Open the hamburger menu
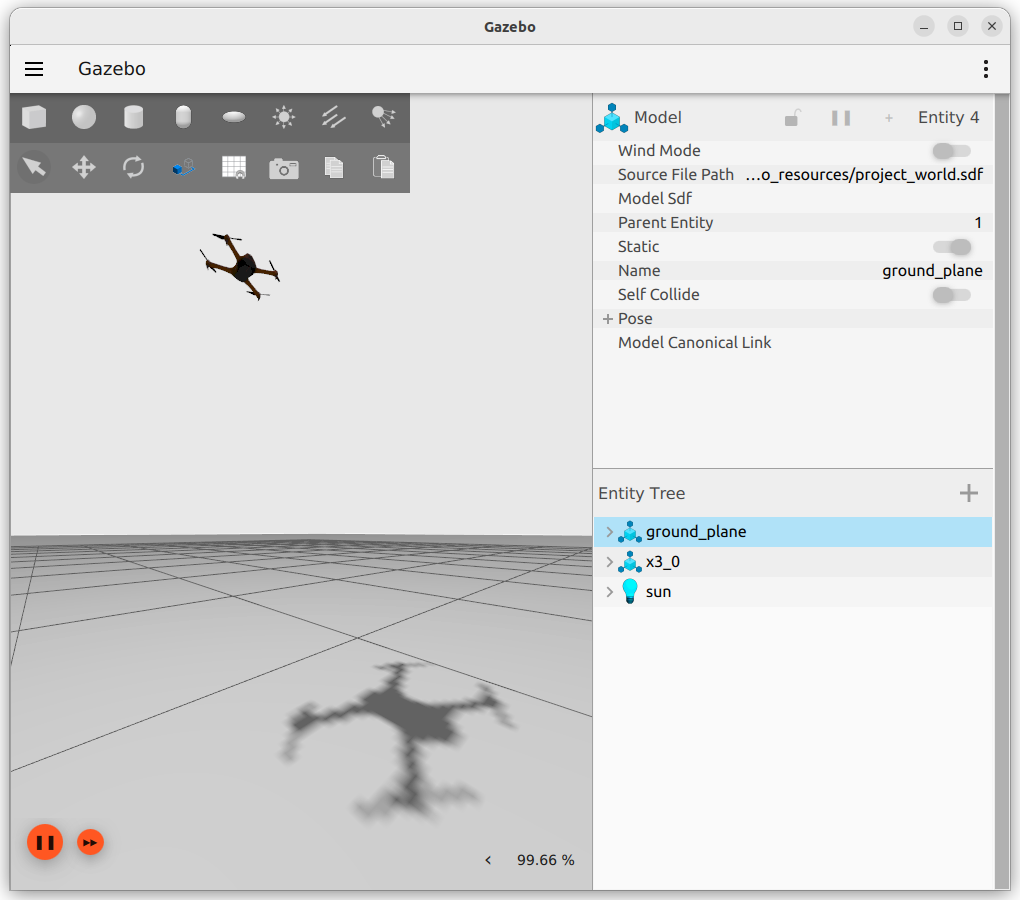1020x900 pixels. point(34,69)
